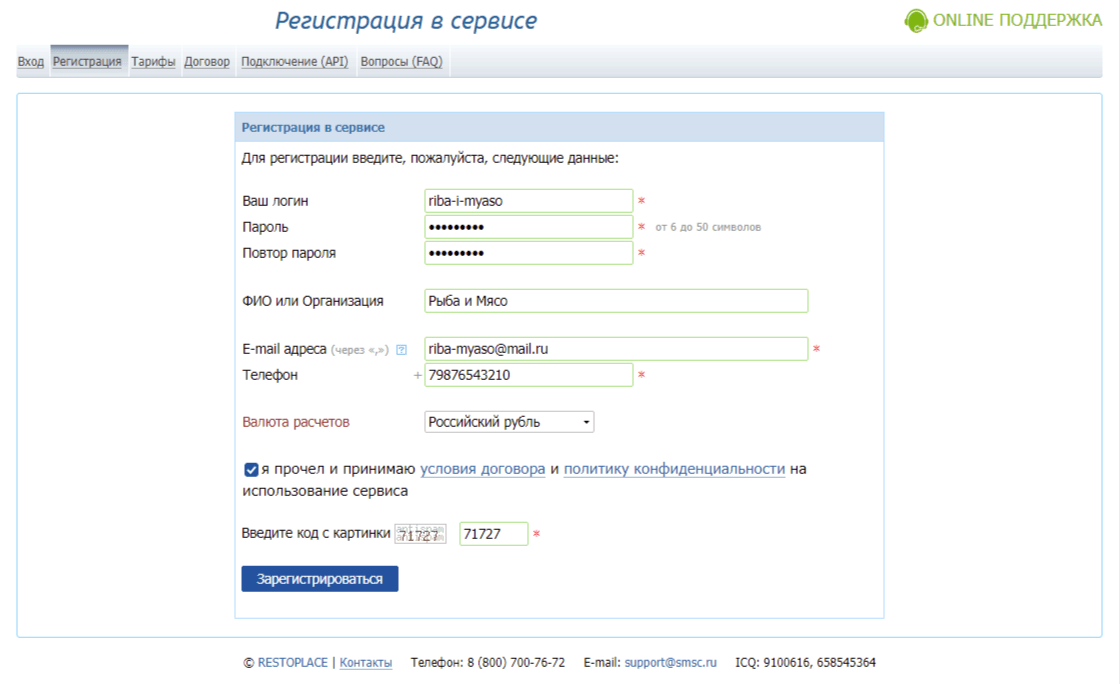This screenshot has width=1120, height=684.
Task: Click the Телефон number field
Action: tap(528, 374)
